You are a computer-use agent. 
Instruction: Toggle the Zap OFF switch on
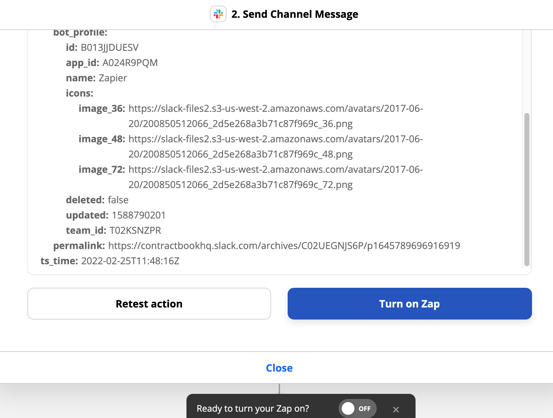(357, 408)
